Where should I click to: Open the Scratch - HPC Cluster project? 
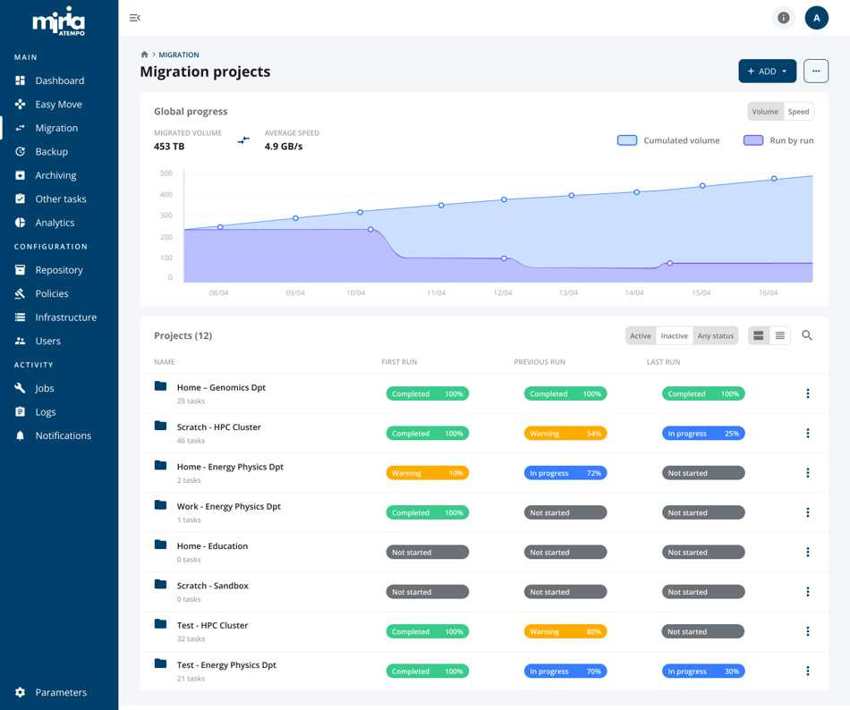point(218,427)
